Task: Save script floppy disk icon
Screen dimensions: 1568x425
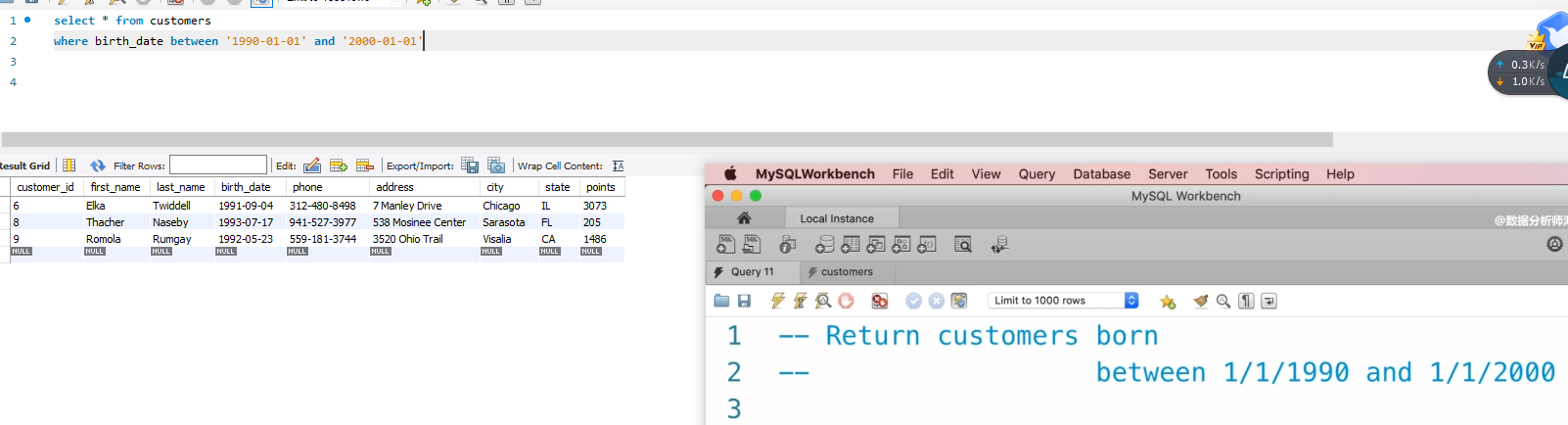Action: coord(744,301)
